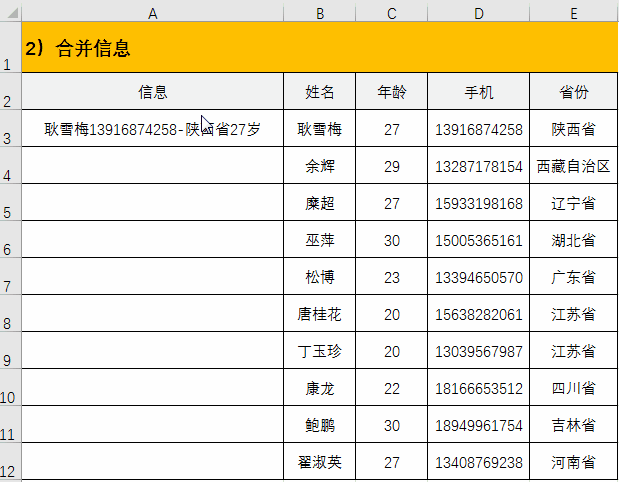Select province cell '广东省'
The image size is (619, 482).
pos(574,276)
